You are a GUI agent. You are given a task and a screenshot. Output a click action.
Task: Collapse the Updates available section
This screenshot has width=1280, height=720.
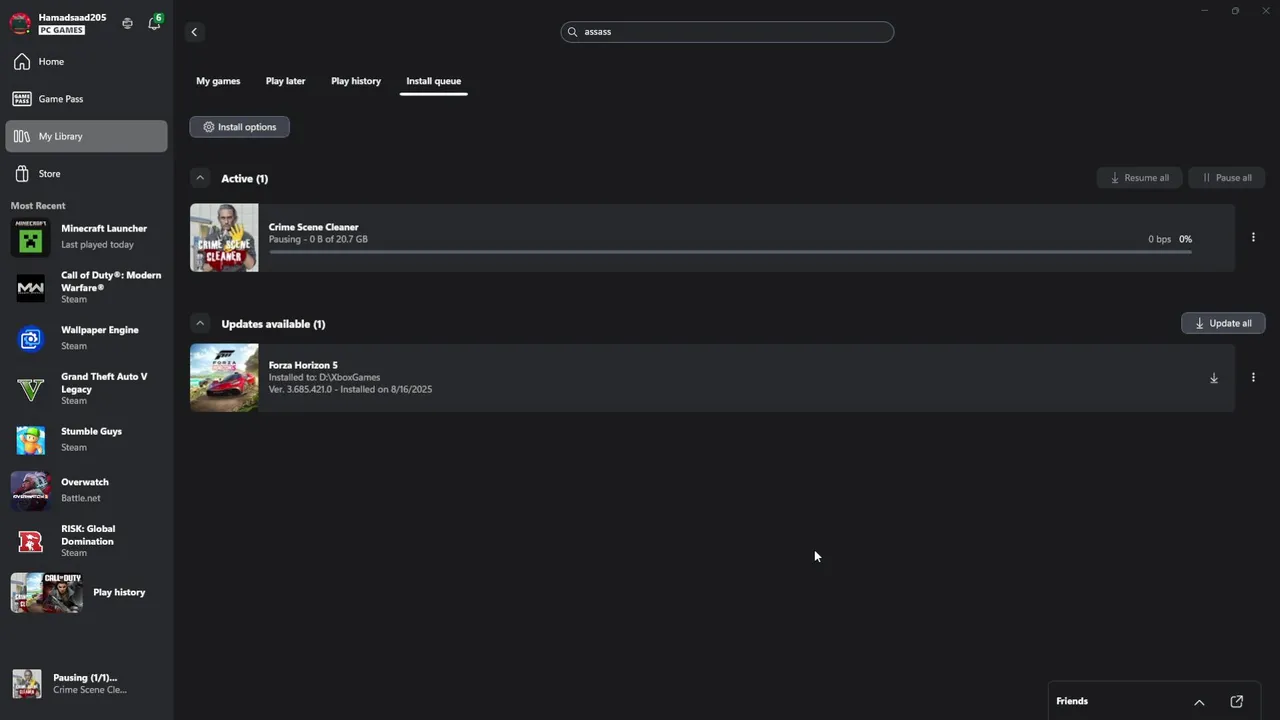pyautogui.click(x=200, y=324)
